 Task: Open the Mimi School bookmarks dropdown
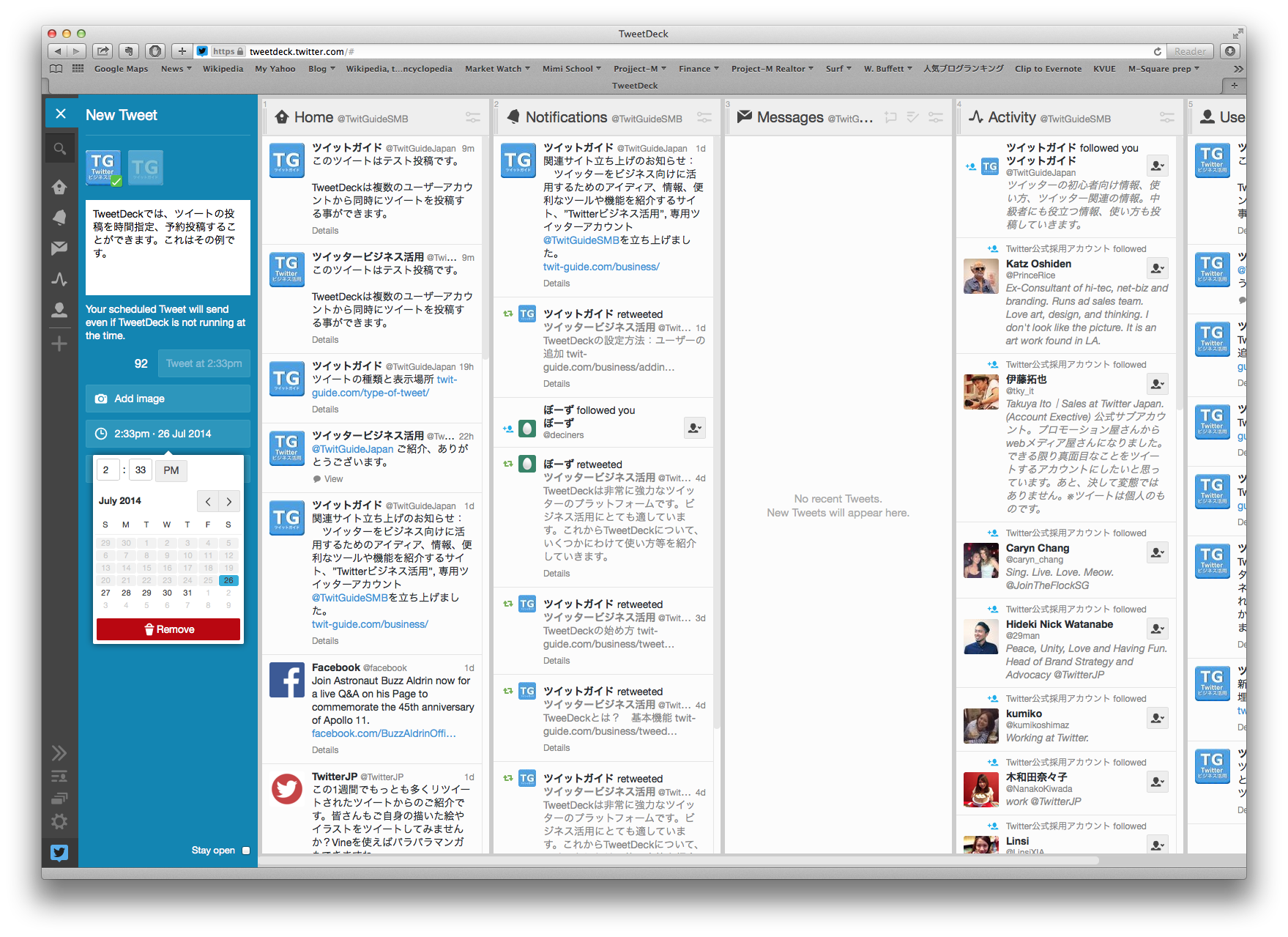[x=572, y=69]
